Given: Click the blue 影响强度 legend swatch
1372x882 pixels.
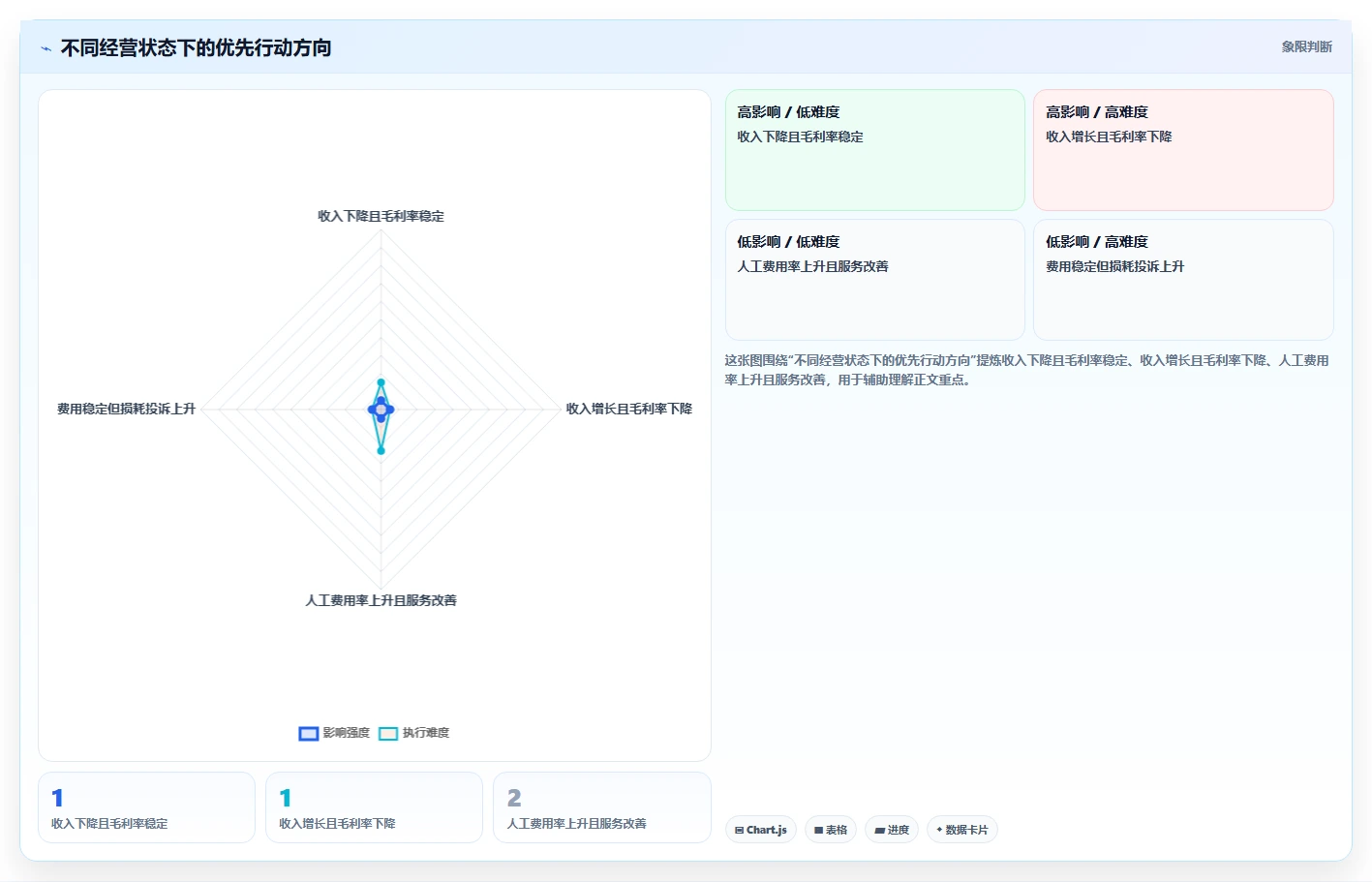Looking at the screenshot, I should [309, 733].
